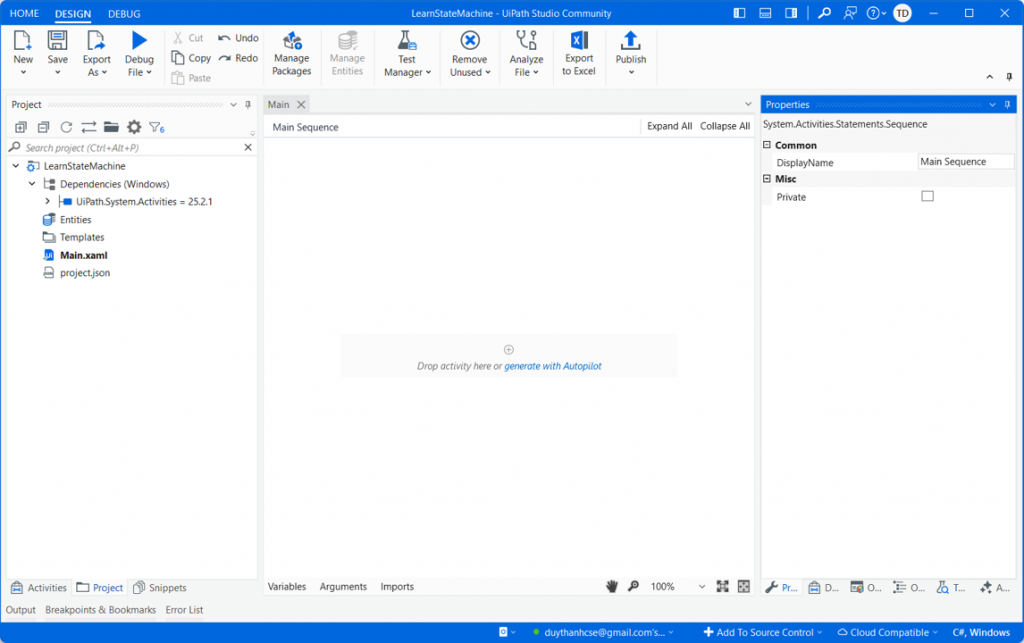
Task: Publish the project
Action: 630,54
